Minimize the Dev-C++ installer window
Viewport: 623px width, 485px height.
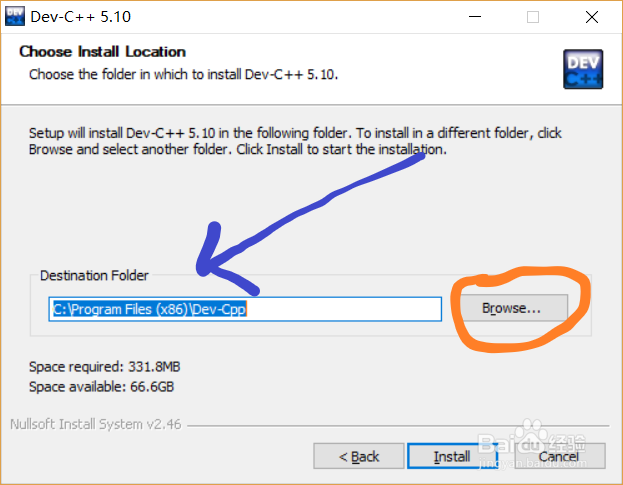tap(475, 17)
